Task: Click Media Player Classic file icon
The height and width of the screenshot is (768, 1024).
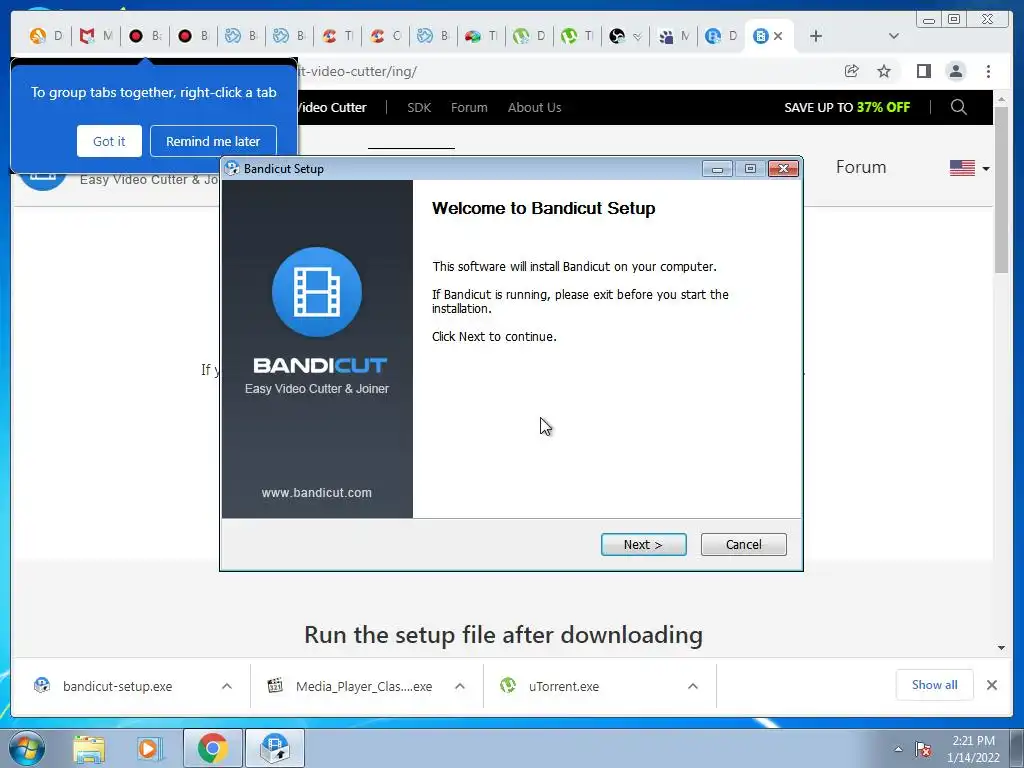Action: pos(275,686)
